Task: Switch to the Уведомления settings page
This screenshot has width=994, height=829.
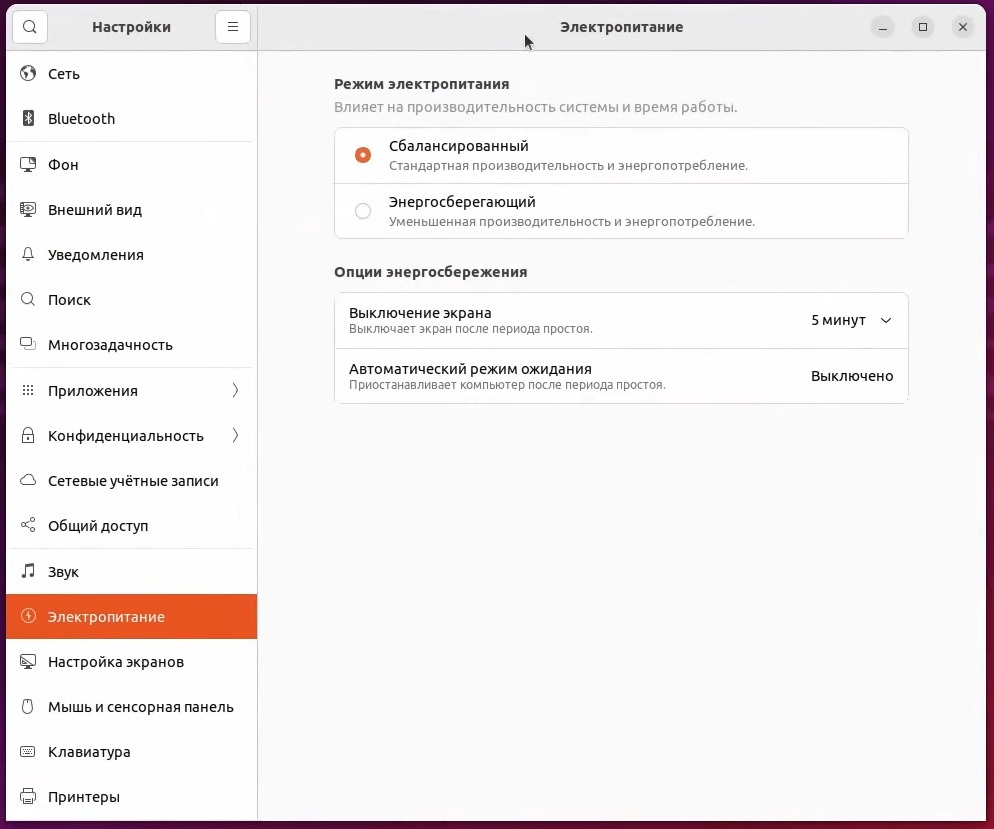Action: [x=131, y=254]
